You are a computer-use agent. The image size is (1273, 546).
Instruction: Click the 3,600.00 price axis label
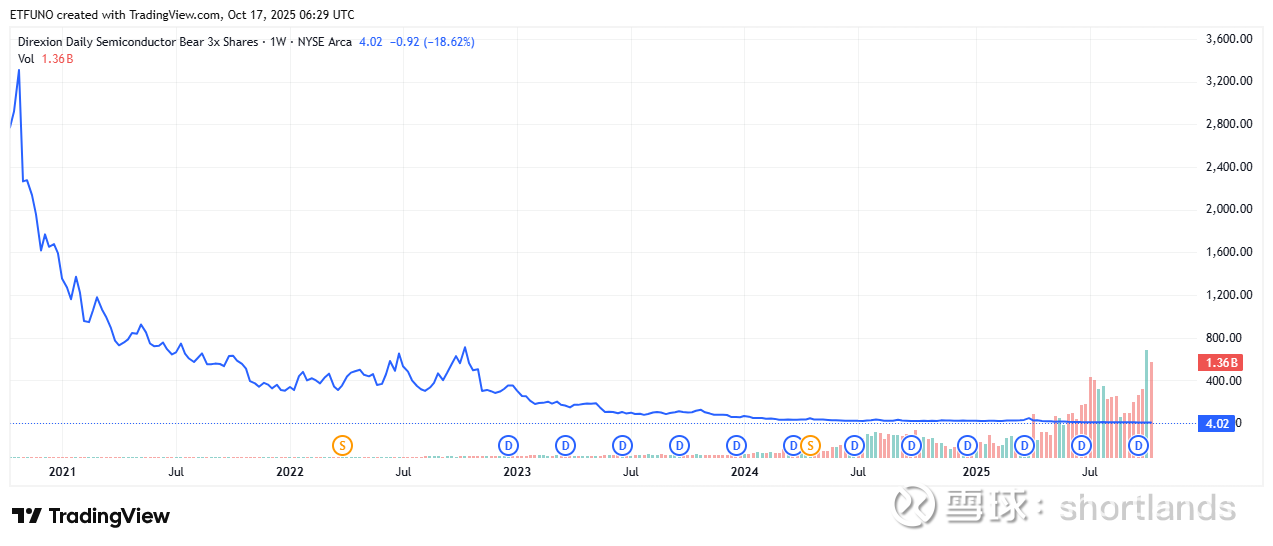(x=1229, y=39)
